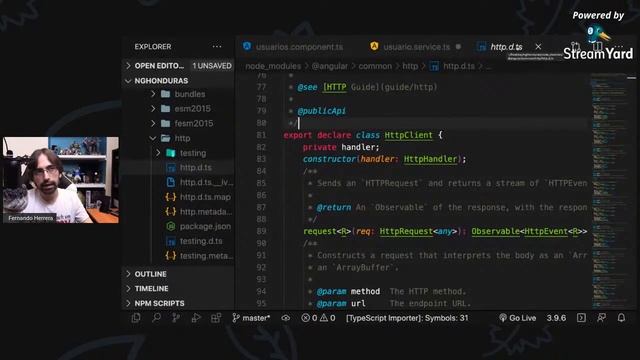Open the Extensions view icon

pyautogui.click(x=216, y=318)
